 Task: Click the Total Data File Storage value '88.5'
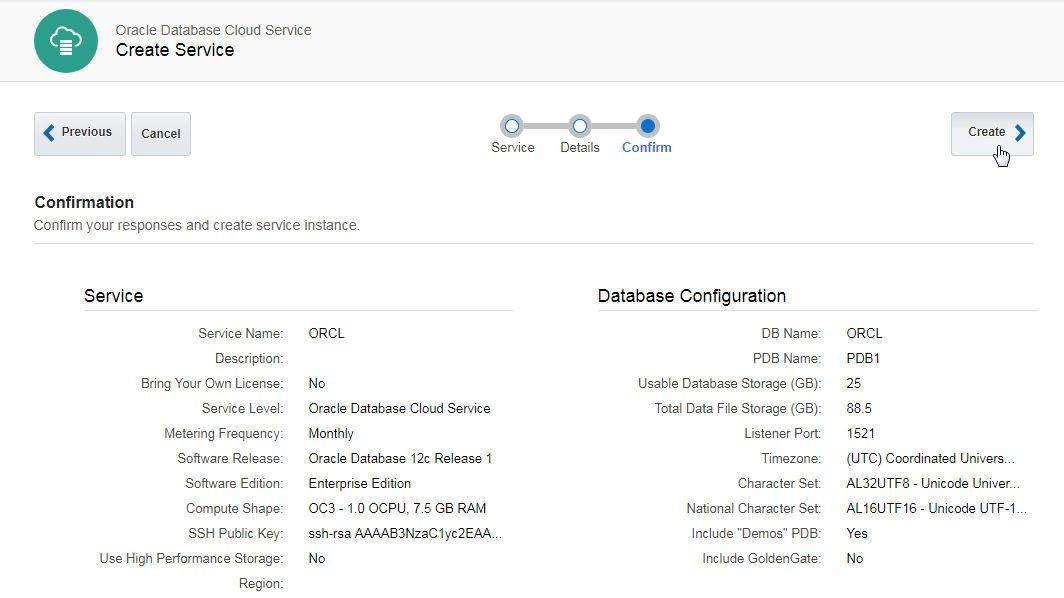click(859, 409)
